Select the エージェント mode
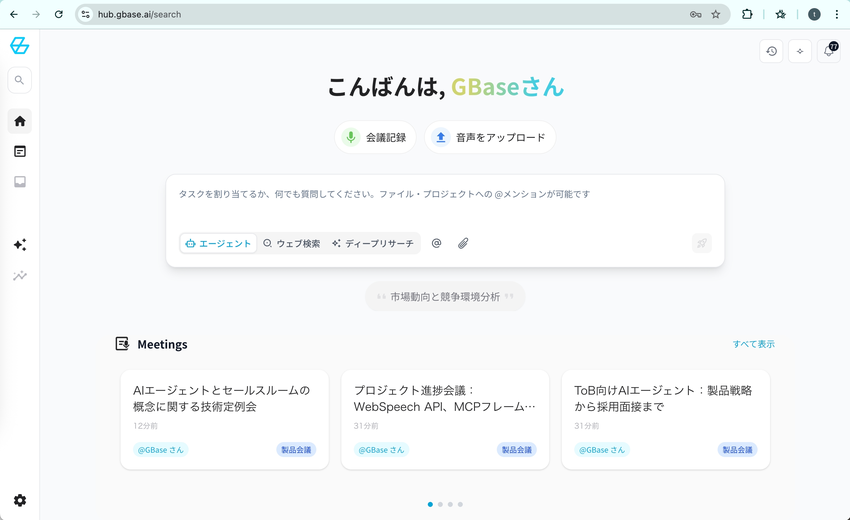This screenshot has width=850, height=520. click(x=218, y=243)
